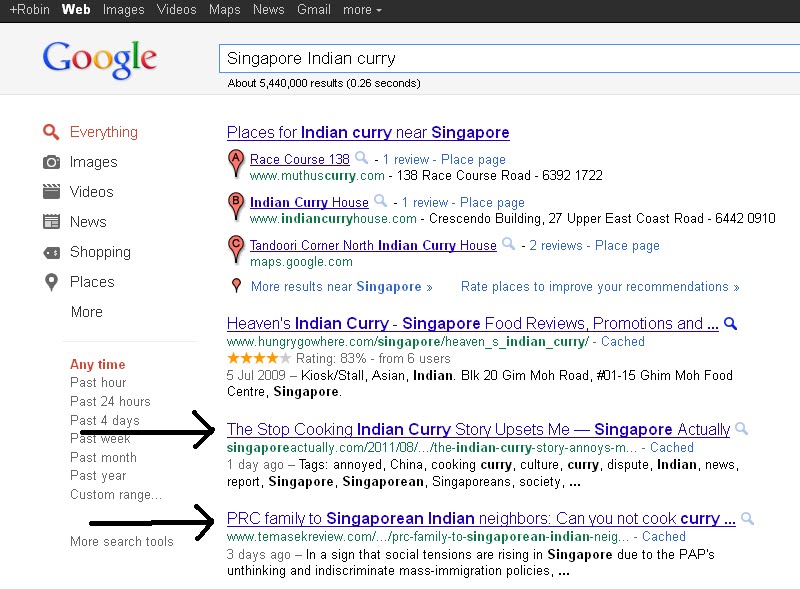Click map marker C for Tandoori Corner
800x589 pixels.
[235, 249]
